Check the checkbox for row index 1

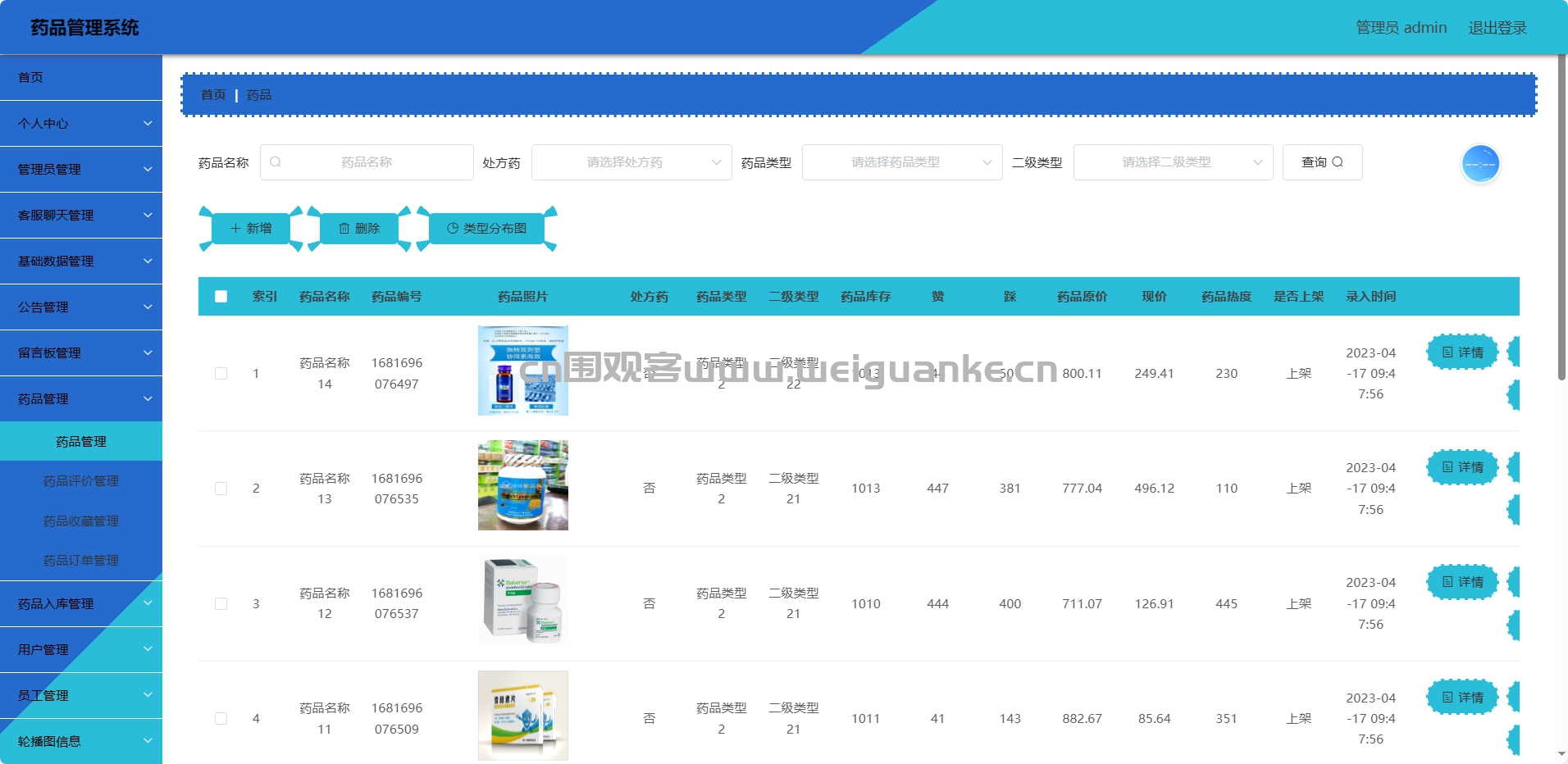click(x=221, y=373)
